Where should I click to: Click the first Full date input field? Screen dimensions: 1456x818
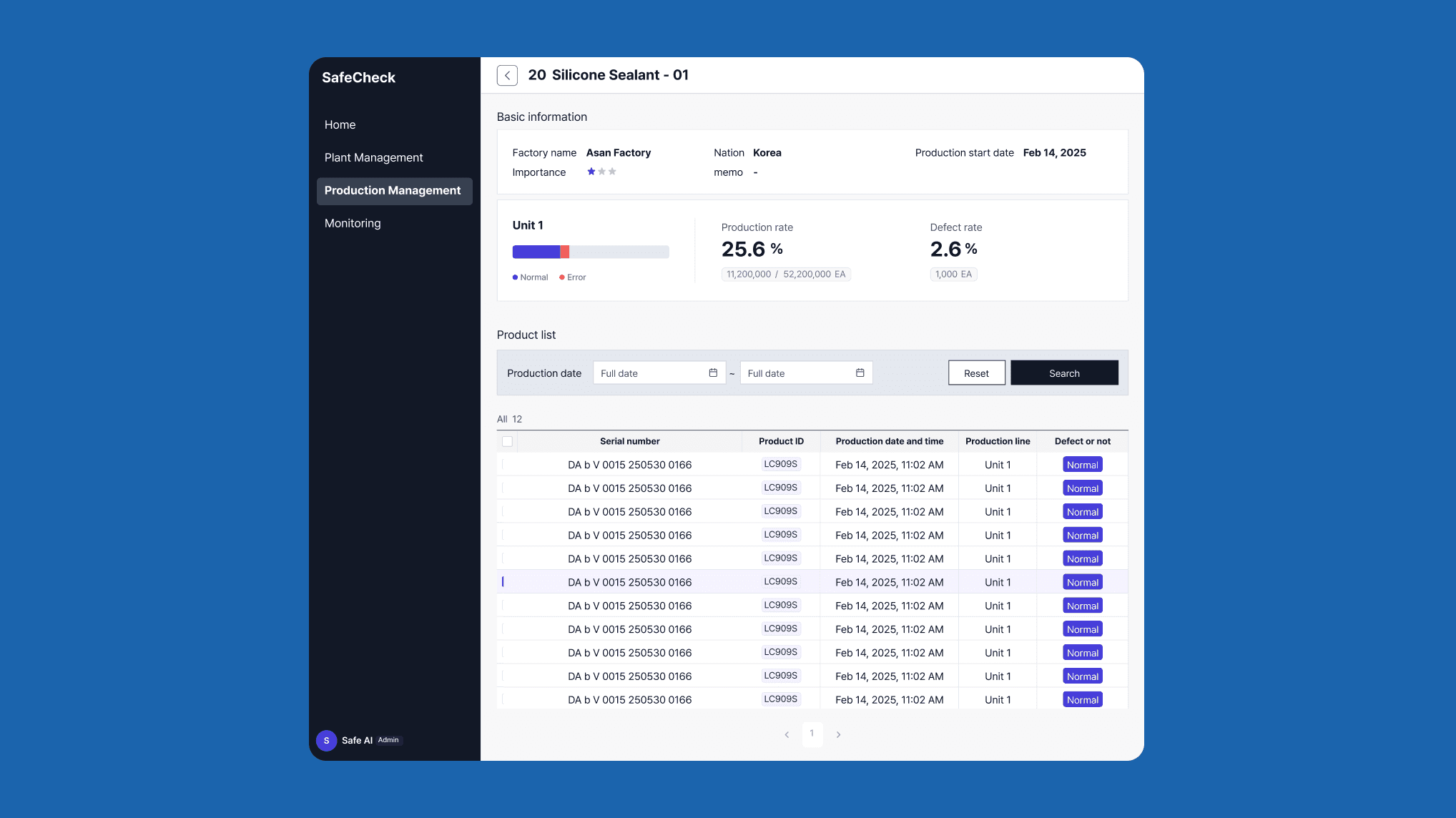(649, 373)
